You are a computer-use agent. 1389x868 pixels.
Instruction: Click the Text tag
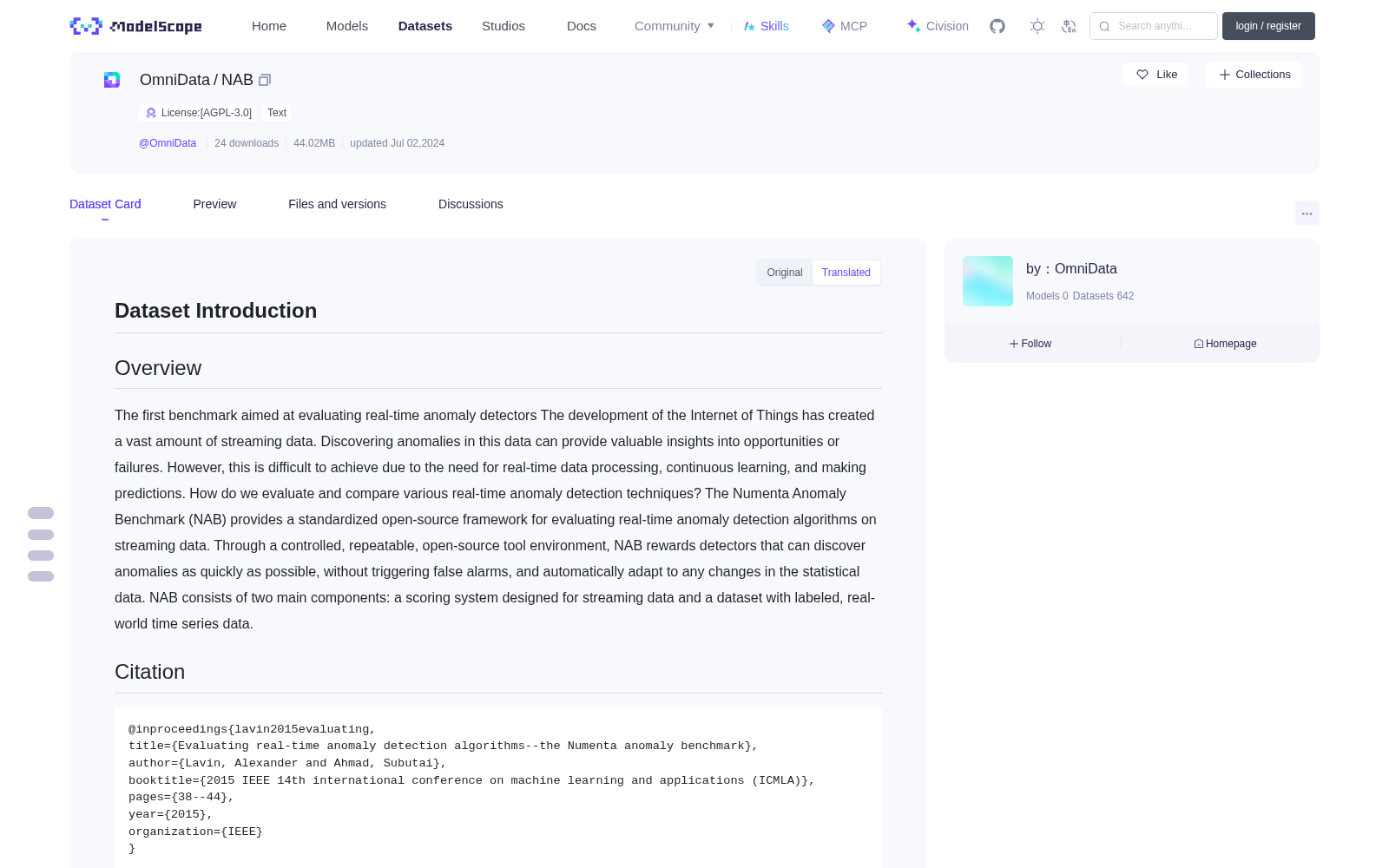(277, 113)
